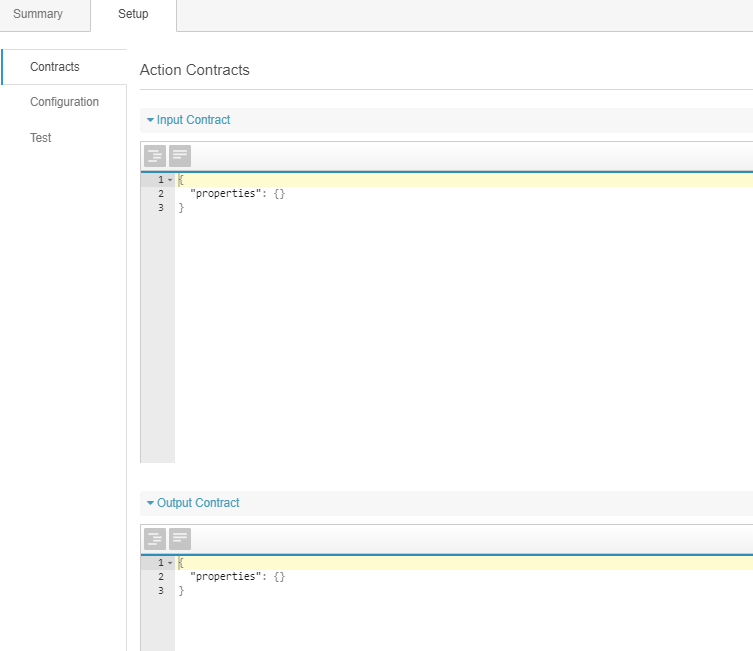Select the Setup tab

(133, 14)
